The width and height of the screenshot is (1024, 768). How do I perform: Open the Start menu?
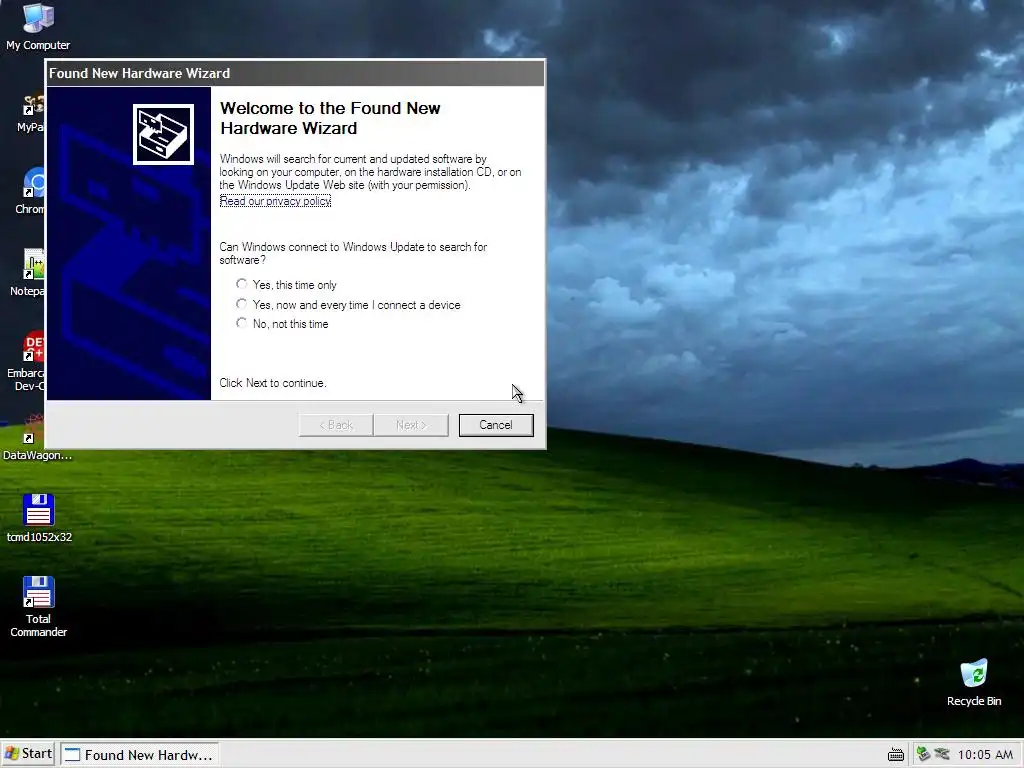click(x=28, y=754)
